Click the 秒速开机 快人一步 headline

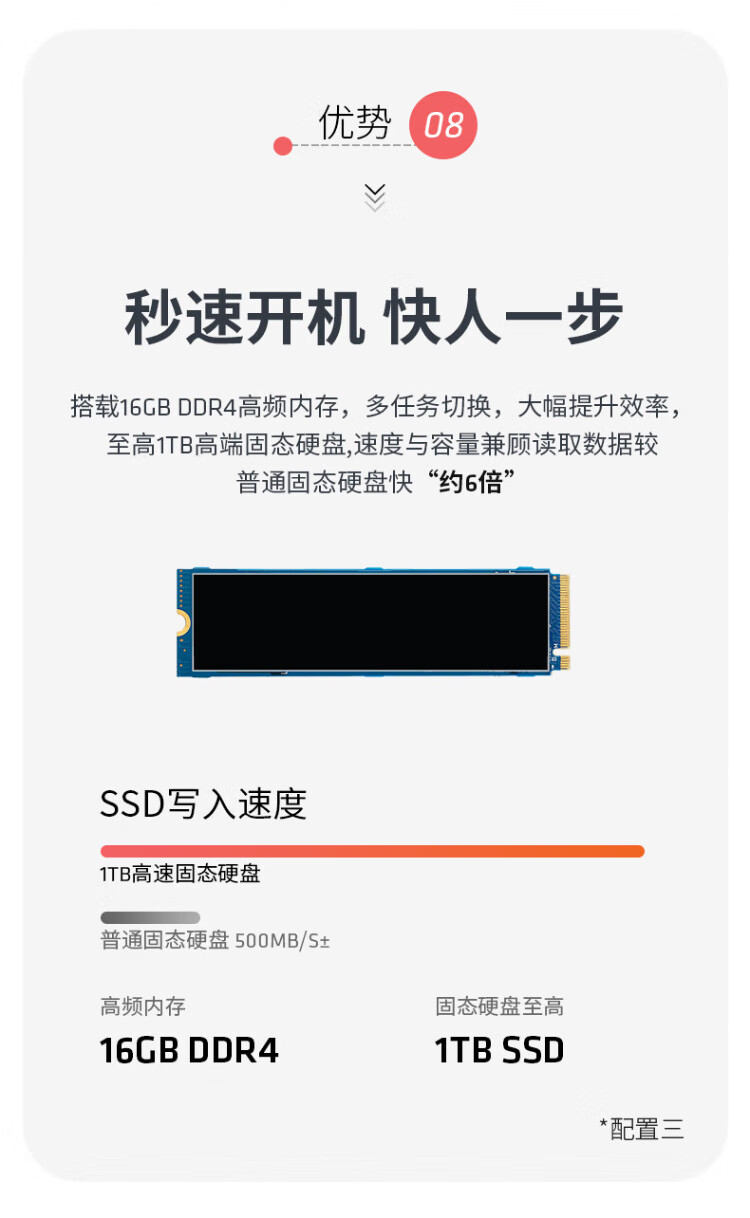click(x=374, y=318)
